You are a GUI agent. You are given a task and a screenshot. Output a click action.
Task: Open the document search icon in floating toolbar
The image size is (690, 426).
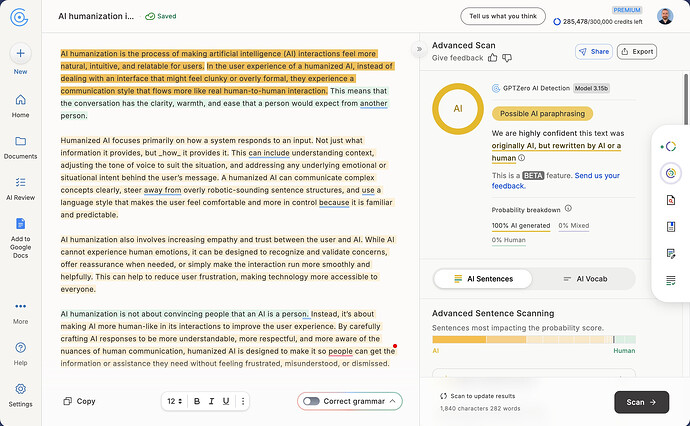[671, 200]
